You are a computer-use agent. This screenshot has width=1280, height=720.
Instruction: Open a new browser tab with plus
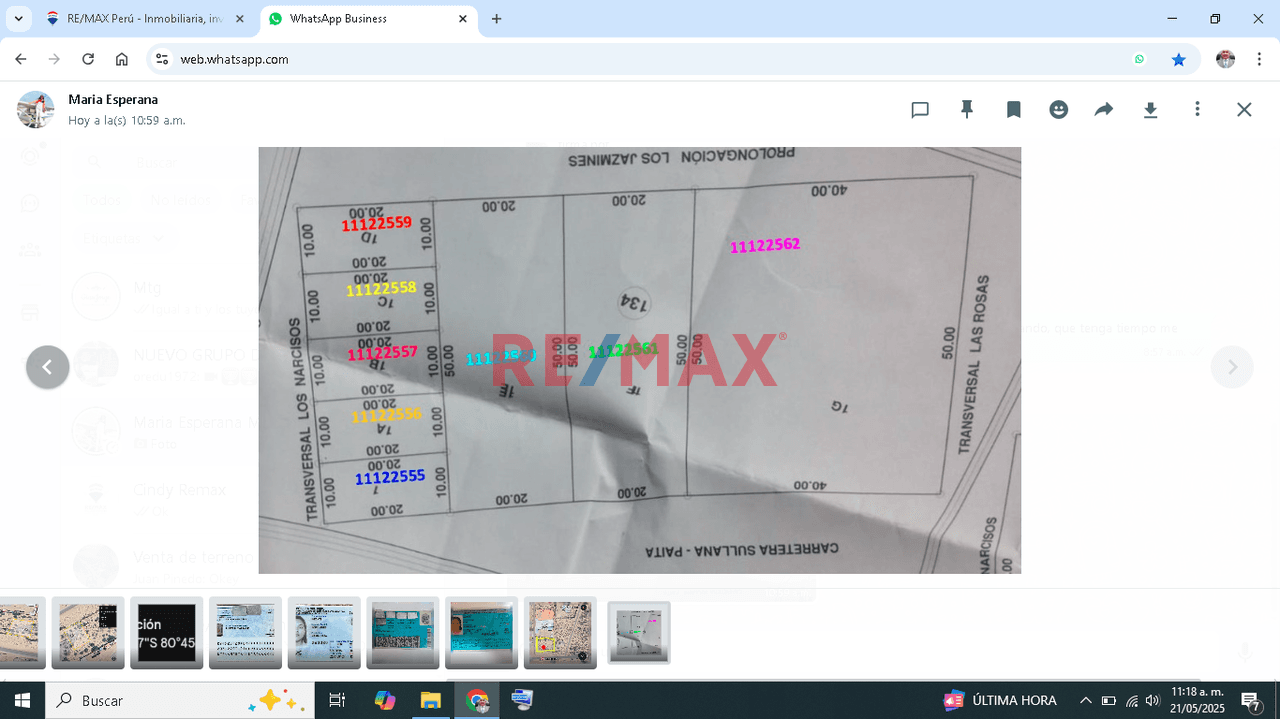point(496,18)
